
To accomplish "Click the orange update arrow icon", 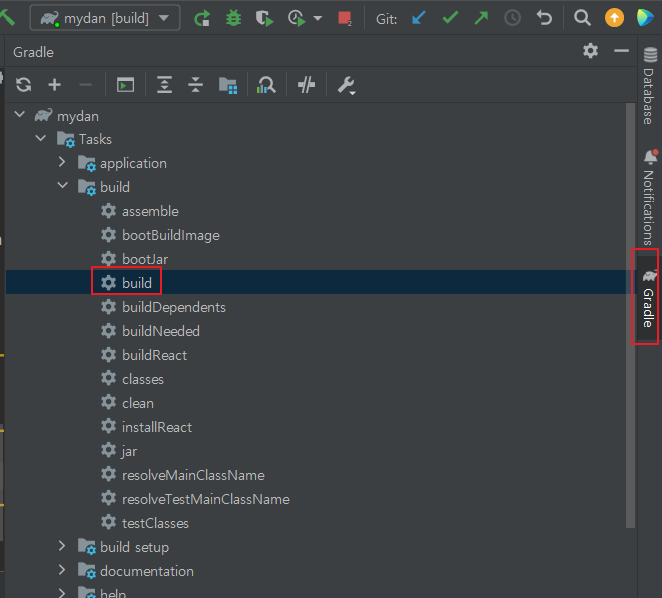I will pos(614,18).
